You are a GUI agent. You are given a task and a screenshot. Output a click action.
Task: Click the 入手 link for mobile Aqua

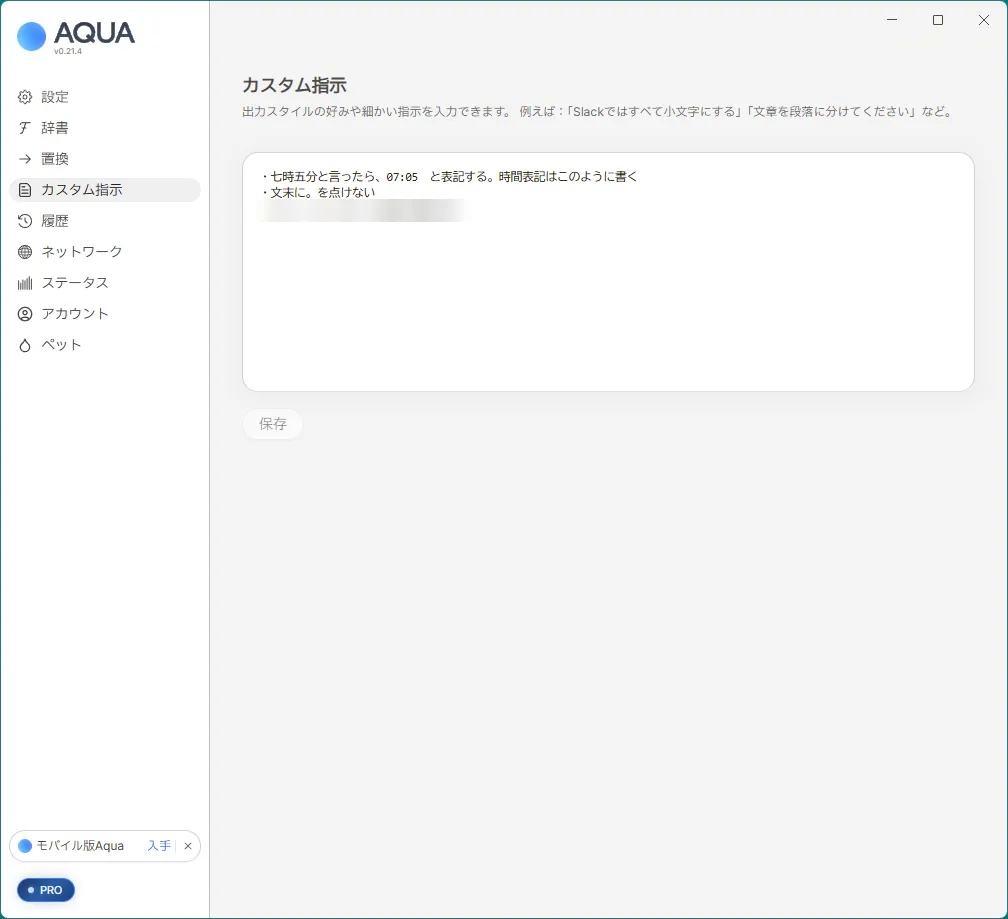[x=159, y=846]
